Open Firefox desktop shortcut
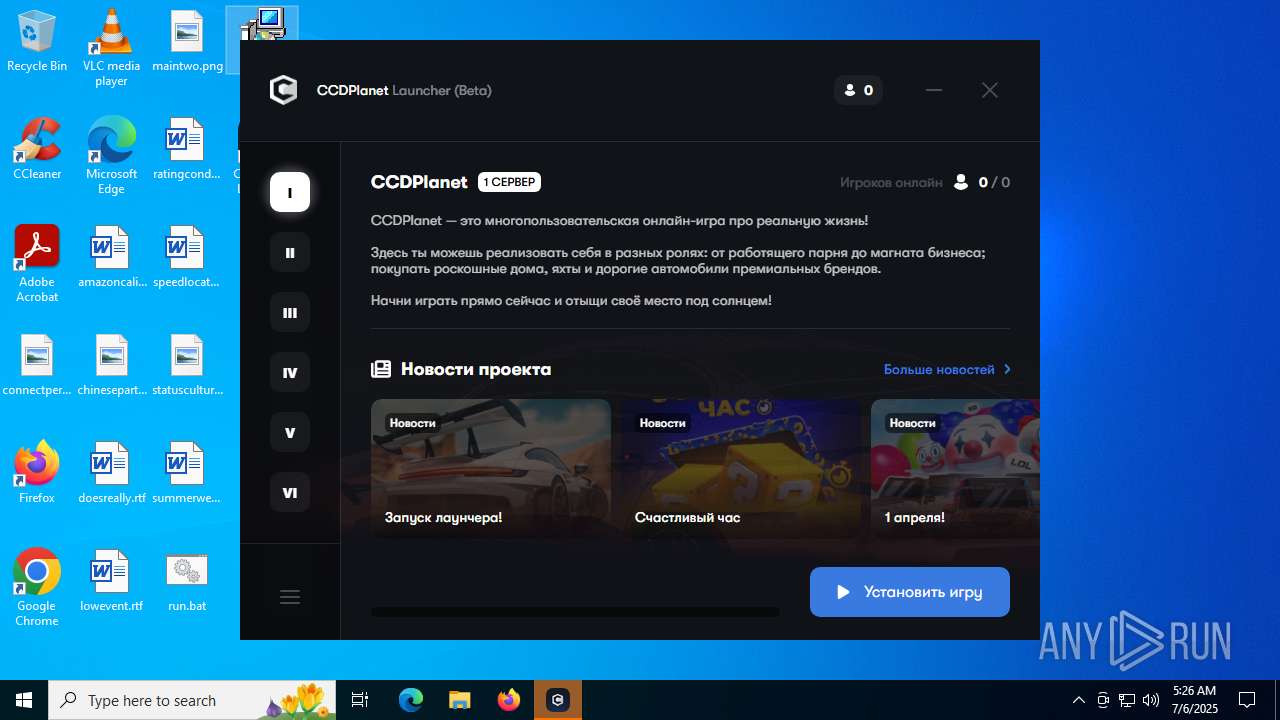The image size is (1280, 720). pos(37,474)
